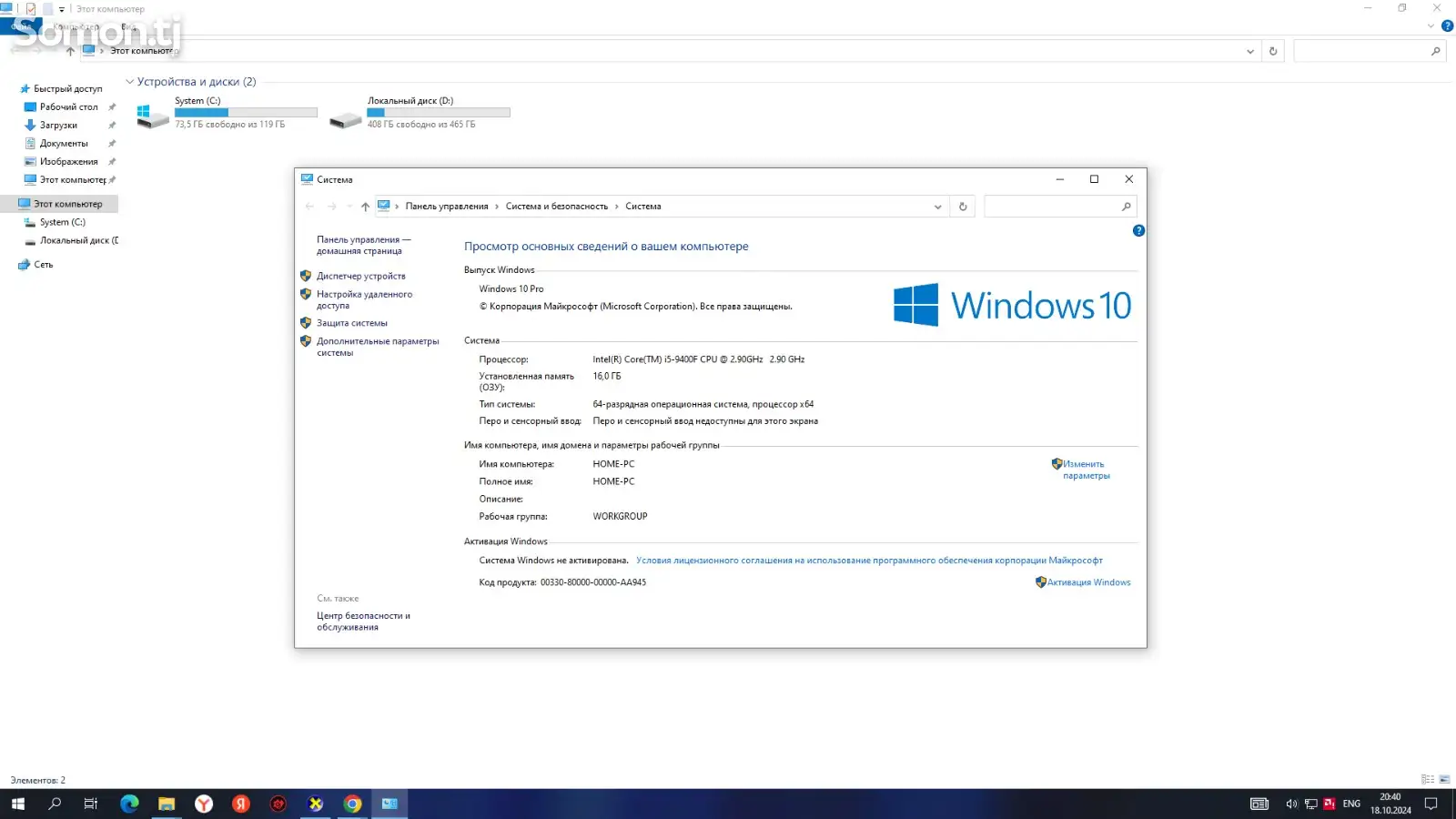1456x819 pixels.
Task: Expand Explorer address bar history dropdown
Action: [x=1249, y=51]
